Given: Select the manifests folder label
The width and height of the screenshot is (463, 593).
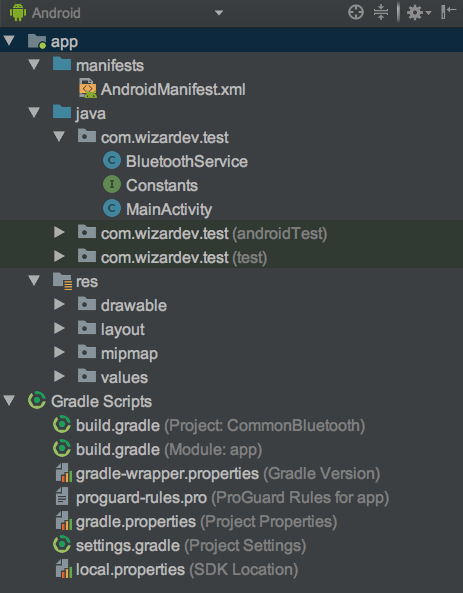Looking at the screenshot, I should tap(110, 65).
